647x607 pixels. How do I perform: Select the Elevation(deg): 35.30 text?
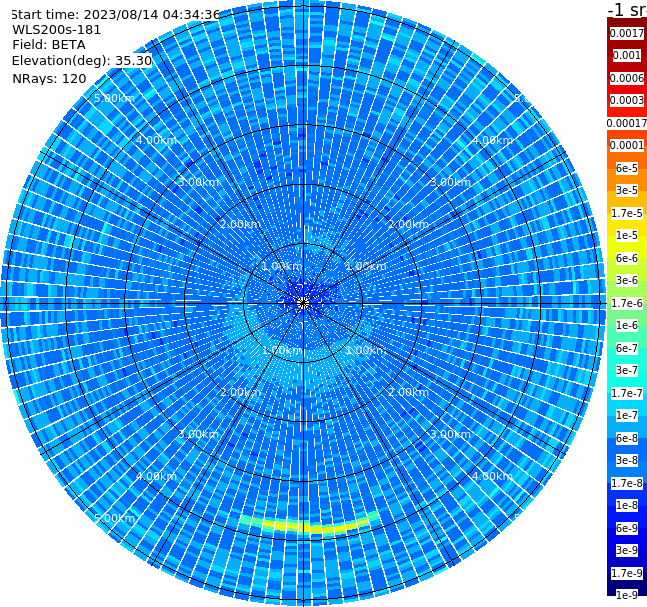(x=82, y=61)
